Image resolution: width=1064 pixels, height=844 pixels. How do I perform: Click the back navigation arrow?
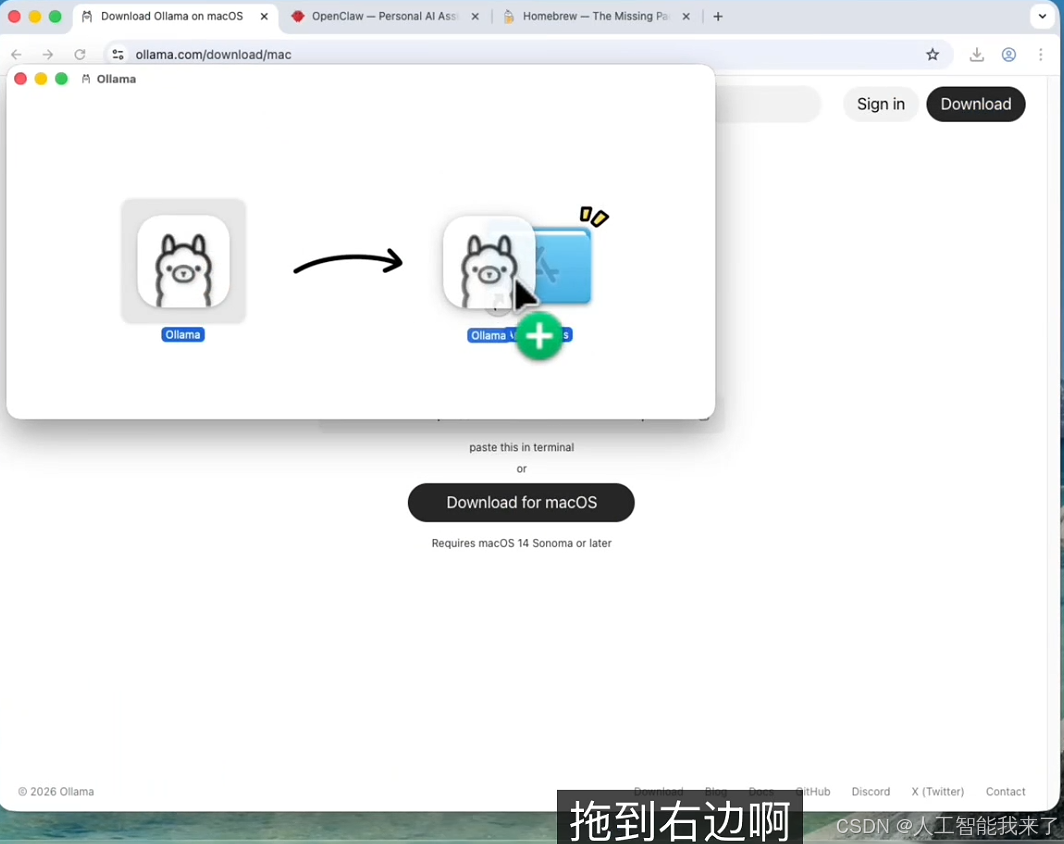click(16, 54)
